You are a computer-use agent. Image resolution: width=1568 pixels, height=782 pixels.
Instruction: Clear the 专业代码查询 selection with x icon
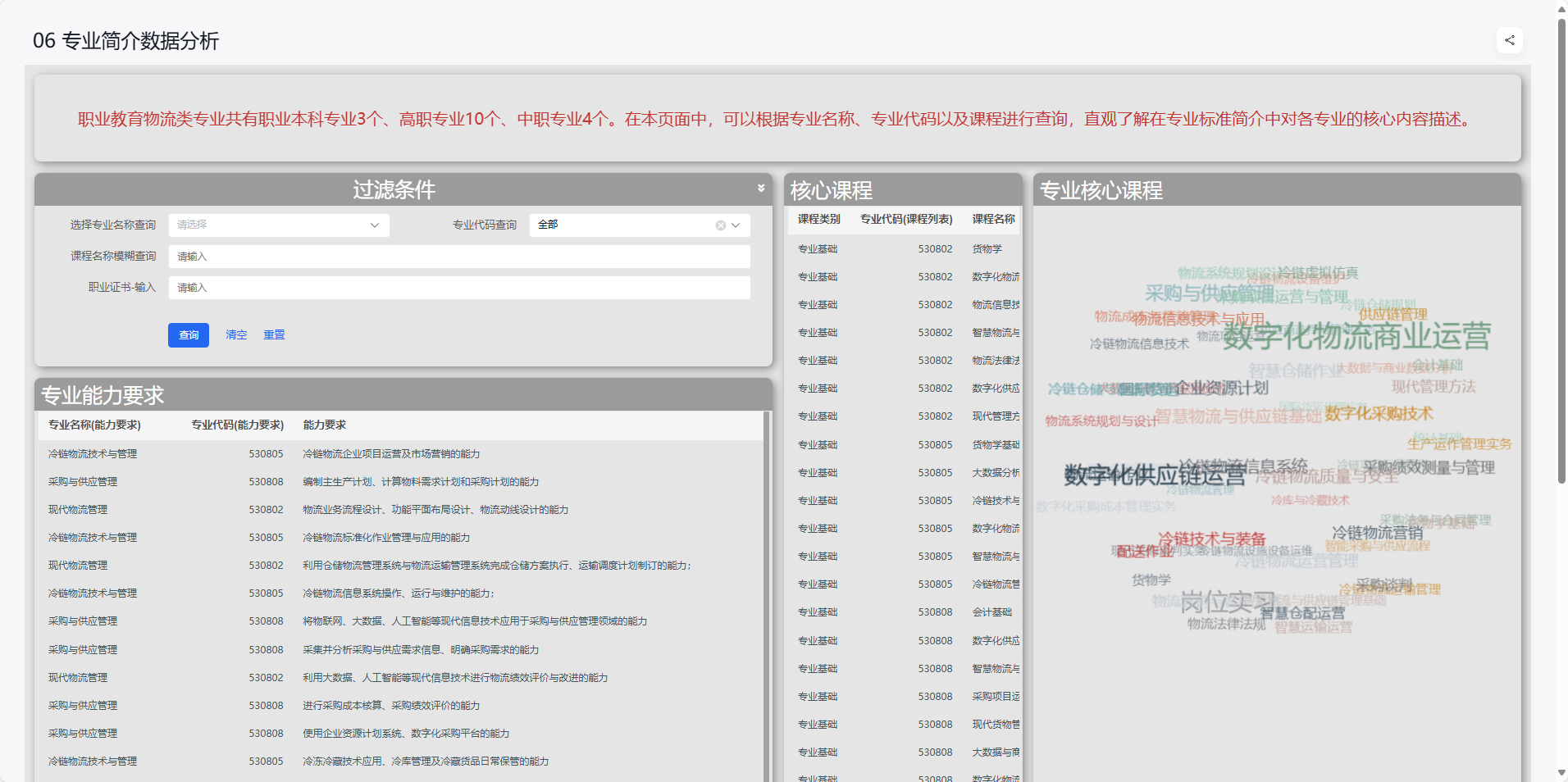(x=720, y=225)
